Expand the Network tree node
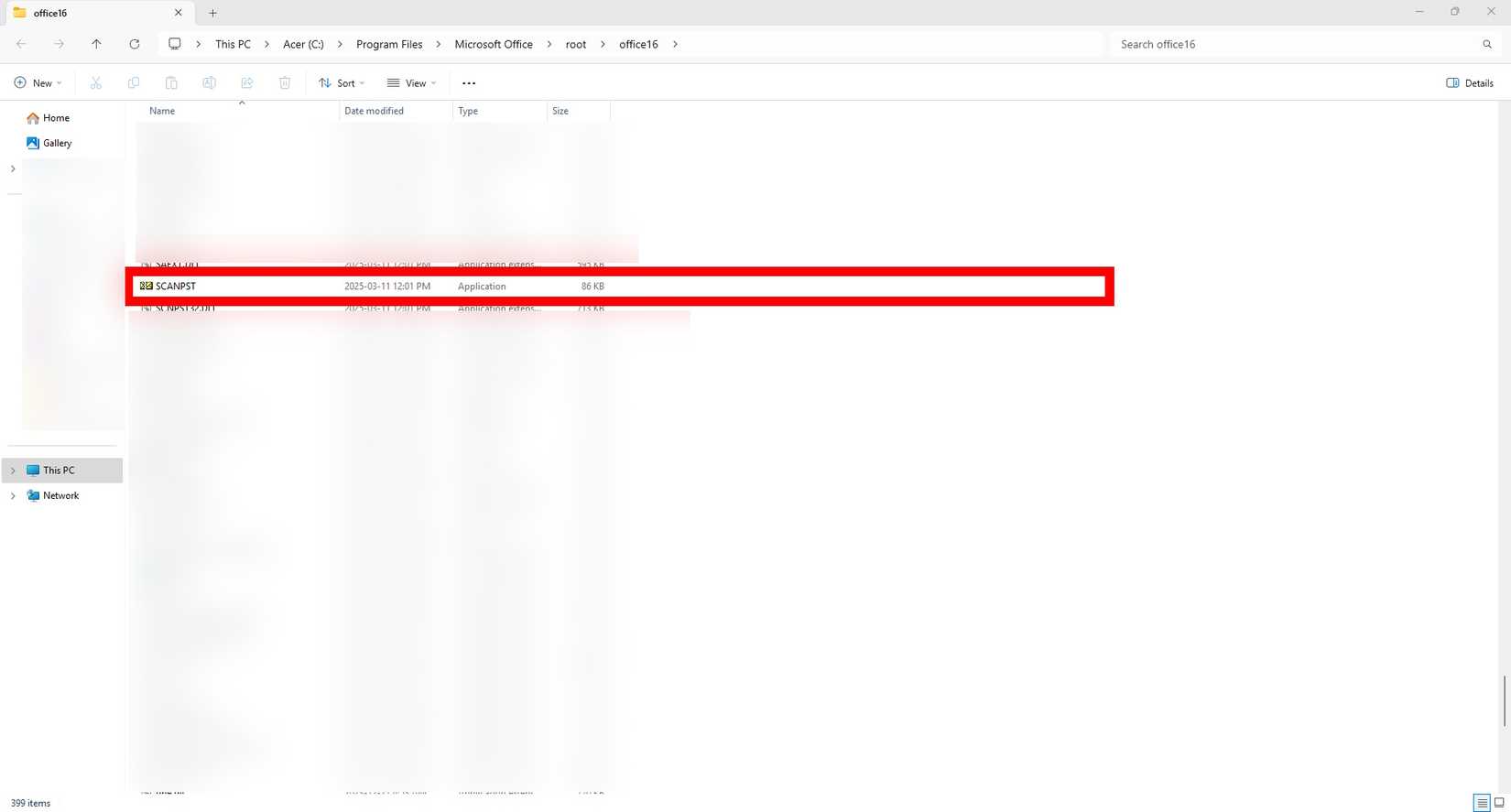The image size is (1511, 812). coord(13,496)
